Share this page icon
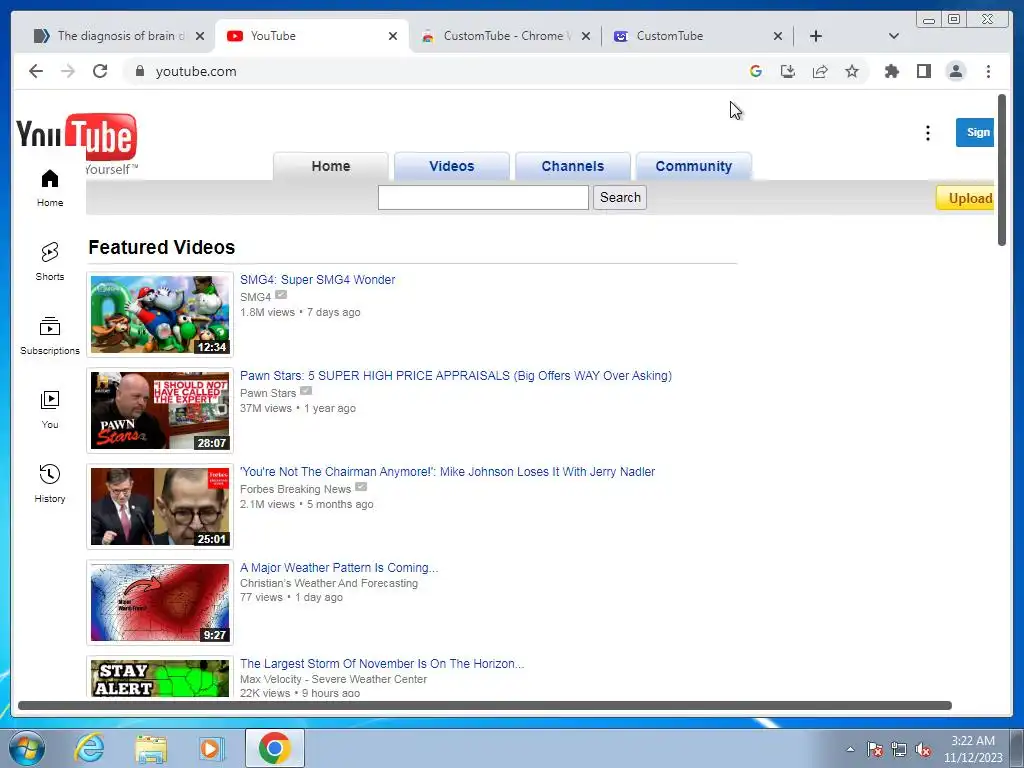Image resolution: width=1024 pixels, height=768 pixels. (820, 71)
